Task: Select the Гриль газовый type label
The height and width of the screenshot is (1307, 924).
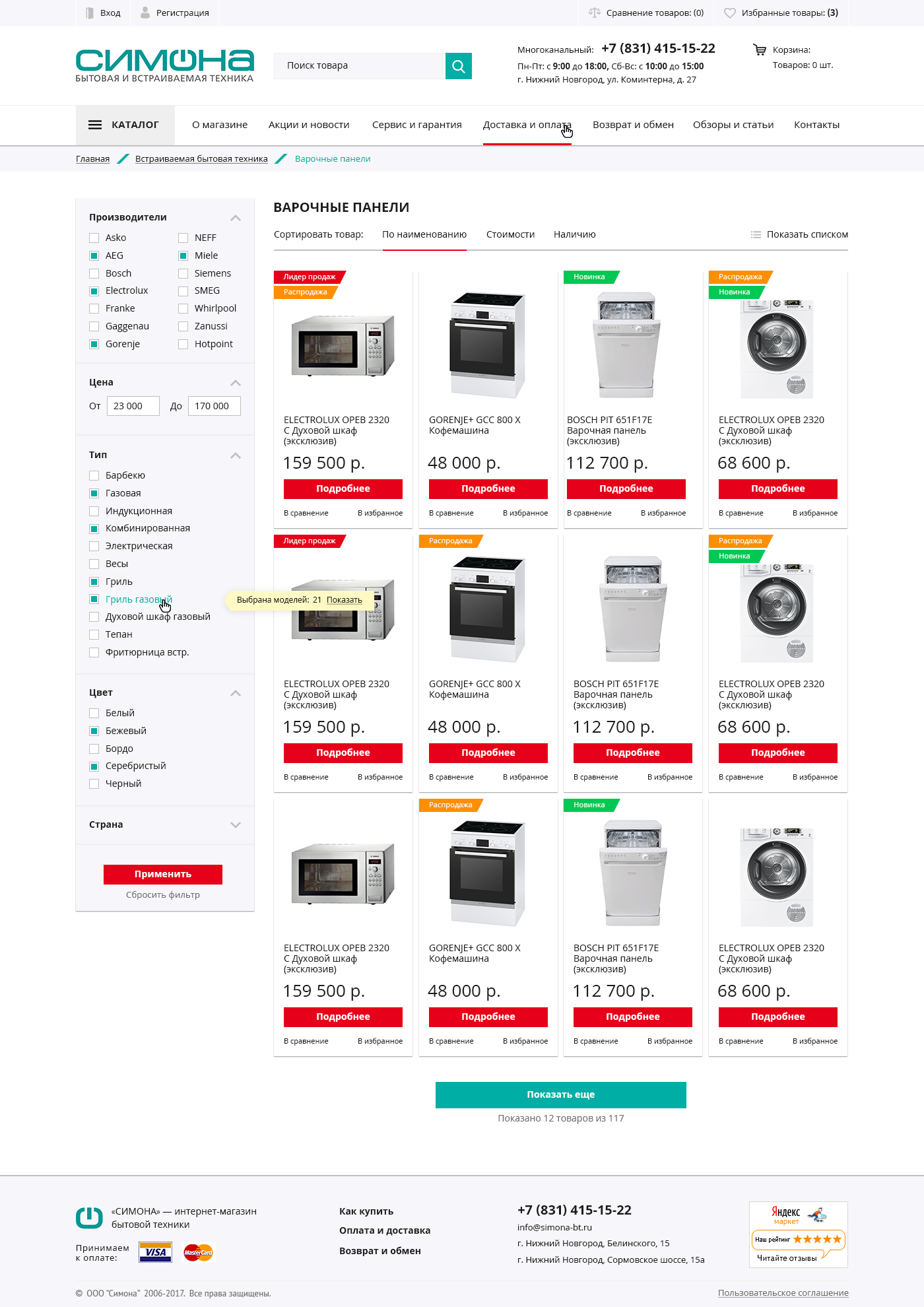Action: pyautogui.click(x=139, y=599)
